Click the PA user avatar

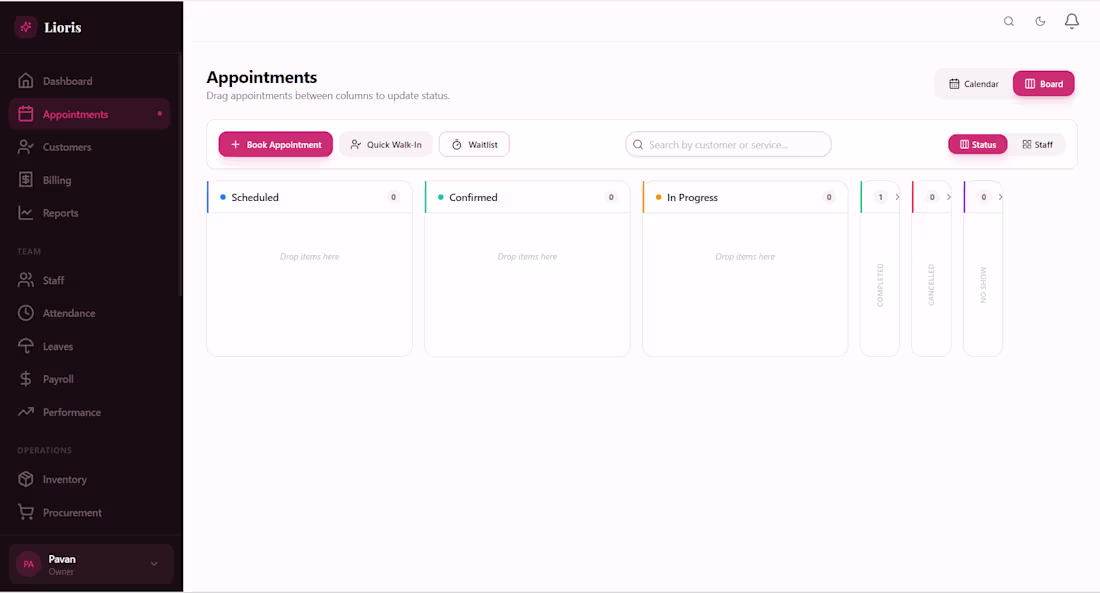coord(28,564)
